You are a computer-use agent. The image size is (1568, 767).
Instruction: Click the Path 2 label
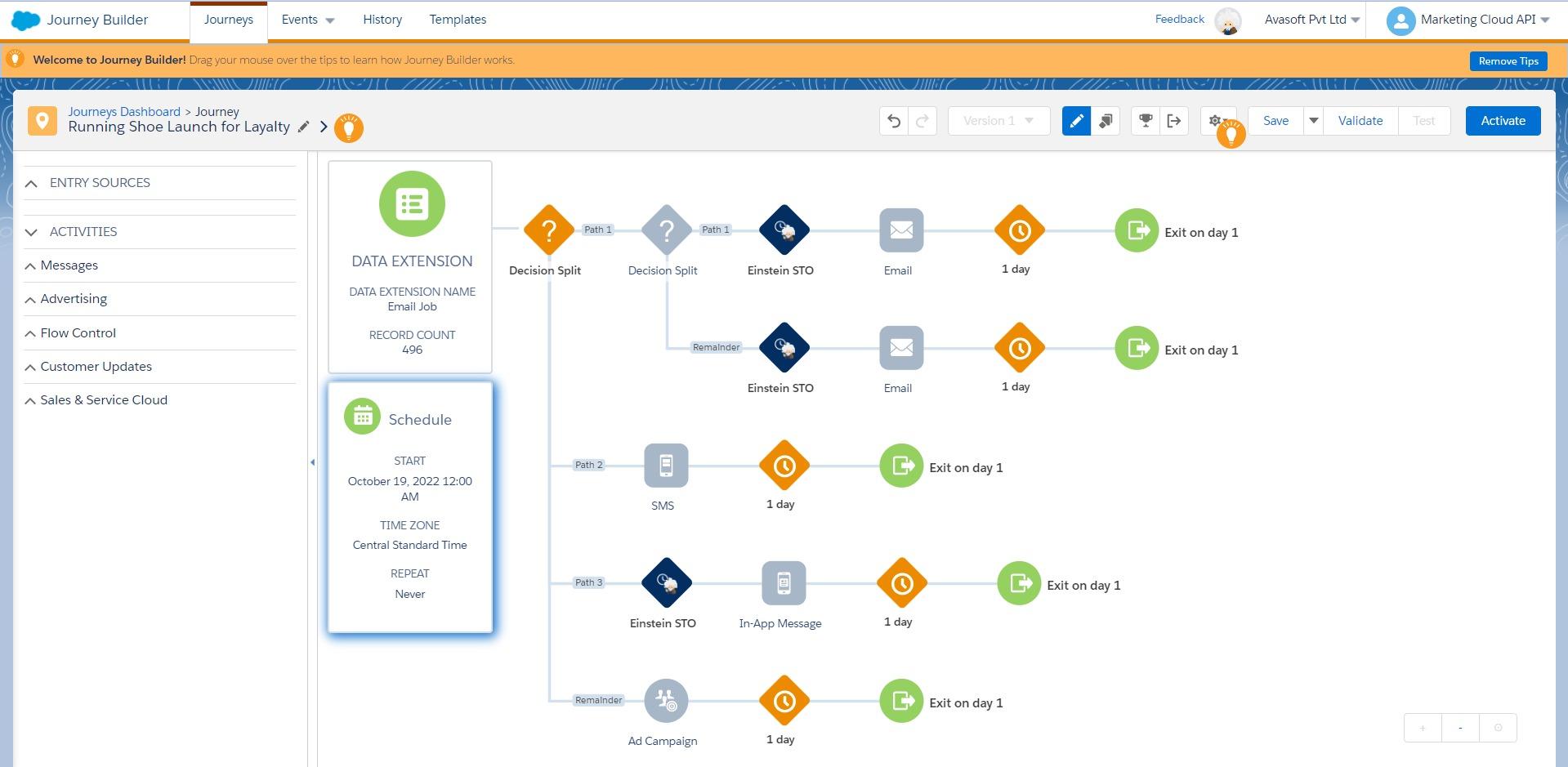point(588,465)
